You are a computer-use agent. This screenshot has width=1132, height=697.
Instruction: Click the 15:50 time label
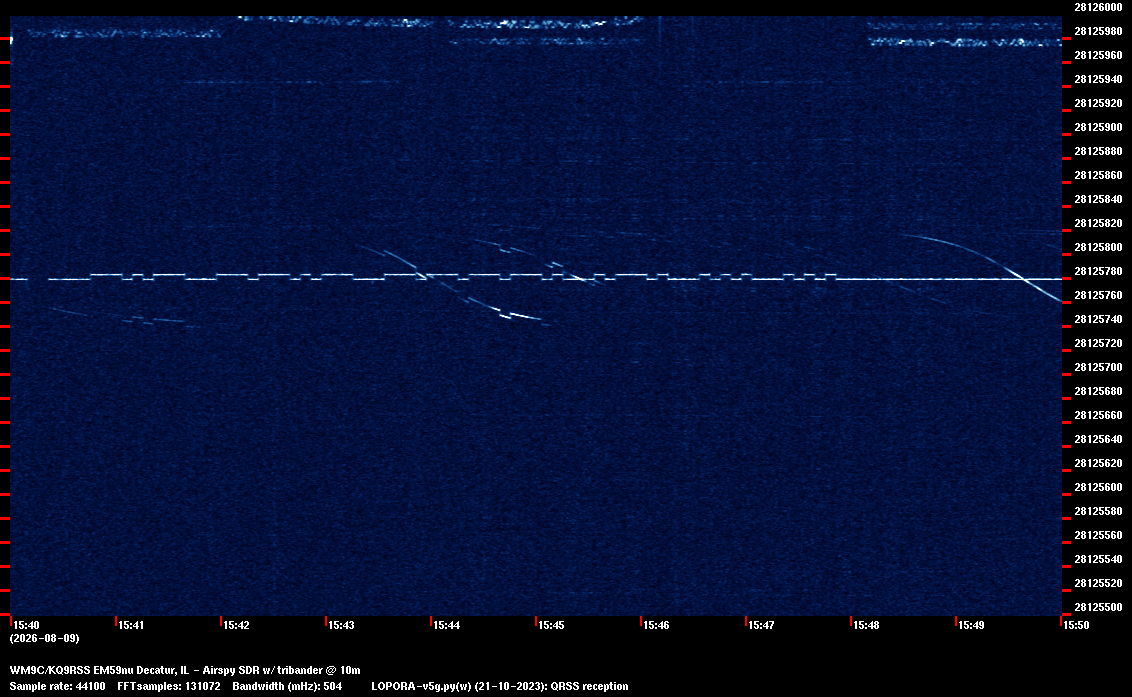(1076, 625)
